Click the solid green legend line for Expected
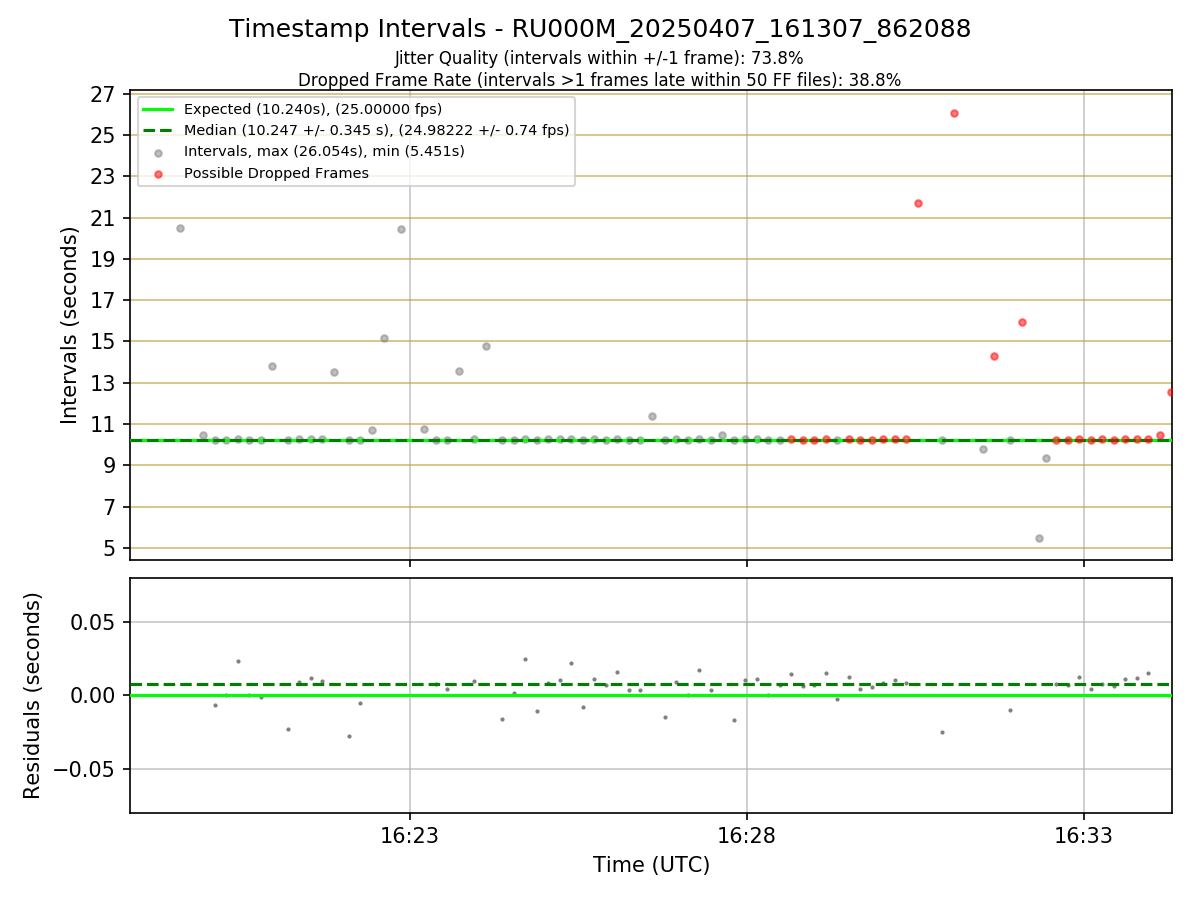 tap(158, 109)
